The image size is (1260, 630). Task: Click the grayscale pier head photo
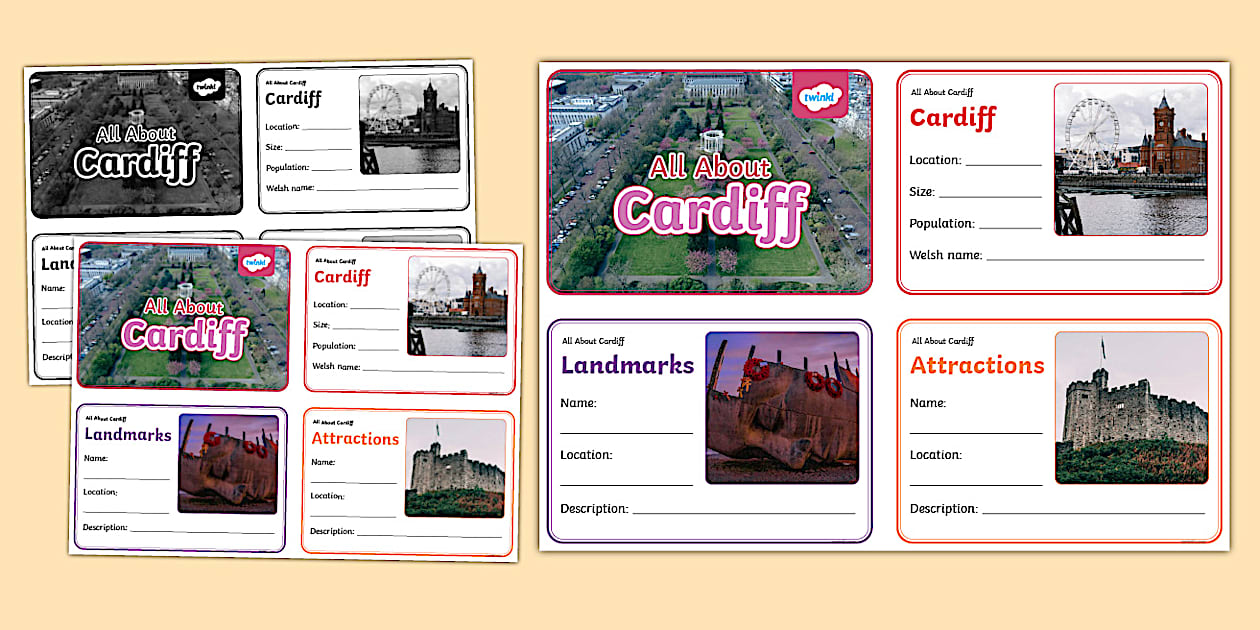(x=408, y=127)
